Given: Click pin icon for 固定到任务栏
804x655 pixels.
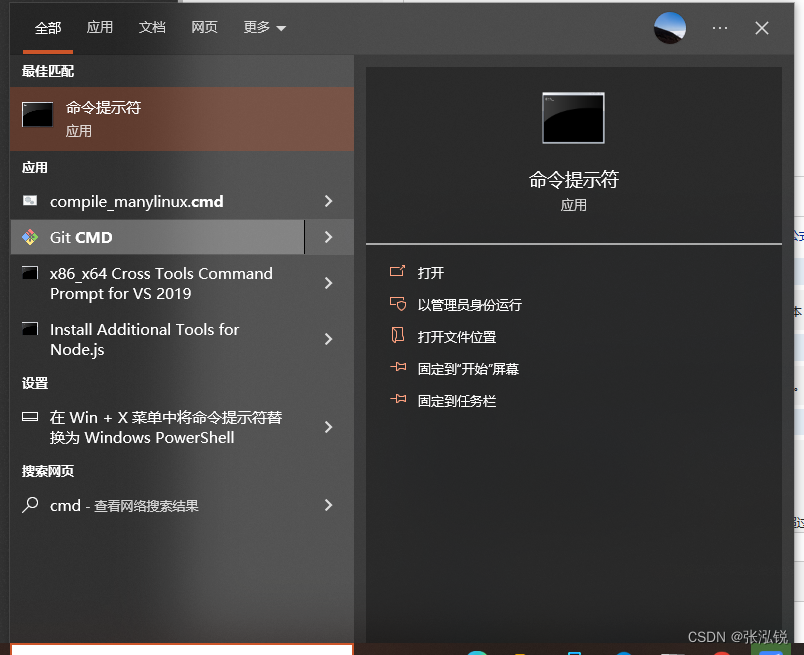Looking at the screenshot, I should pyautogui.click(x=398, y=399).
